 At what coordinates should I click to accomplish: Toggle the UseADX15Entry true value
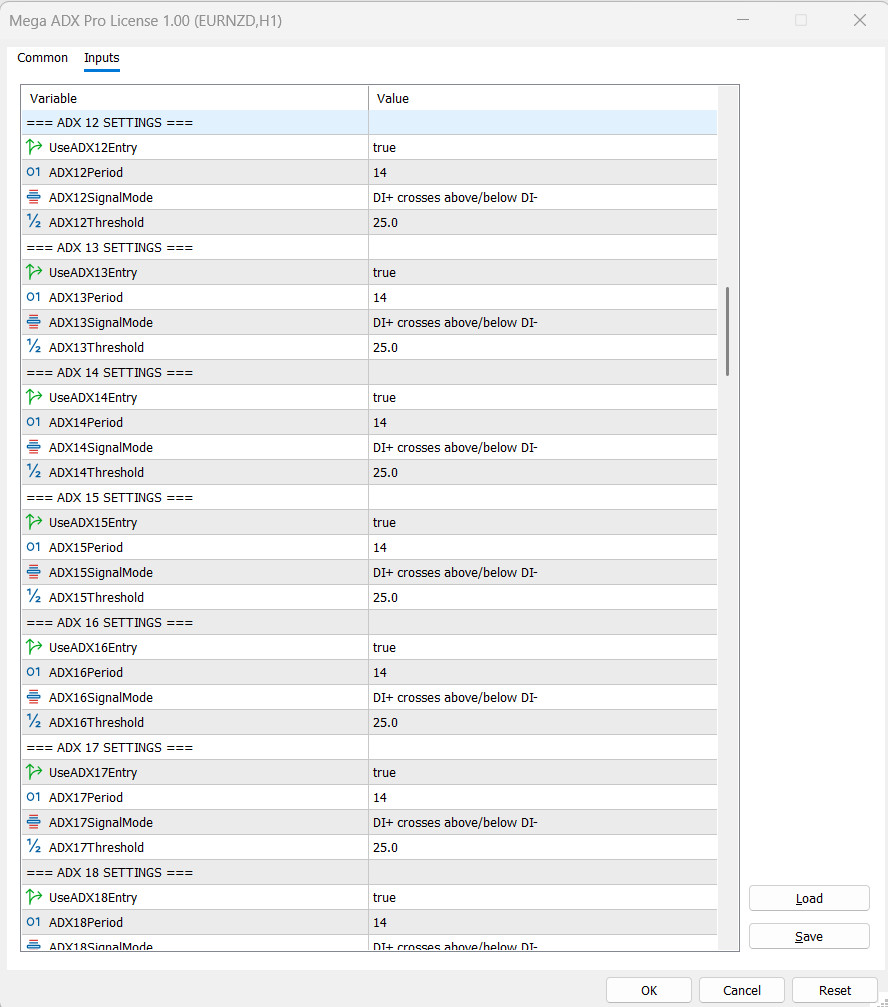543,522
